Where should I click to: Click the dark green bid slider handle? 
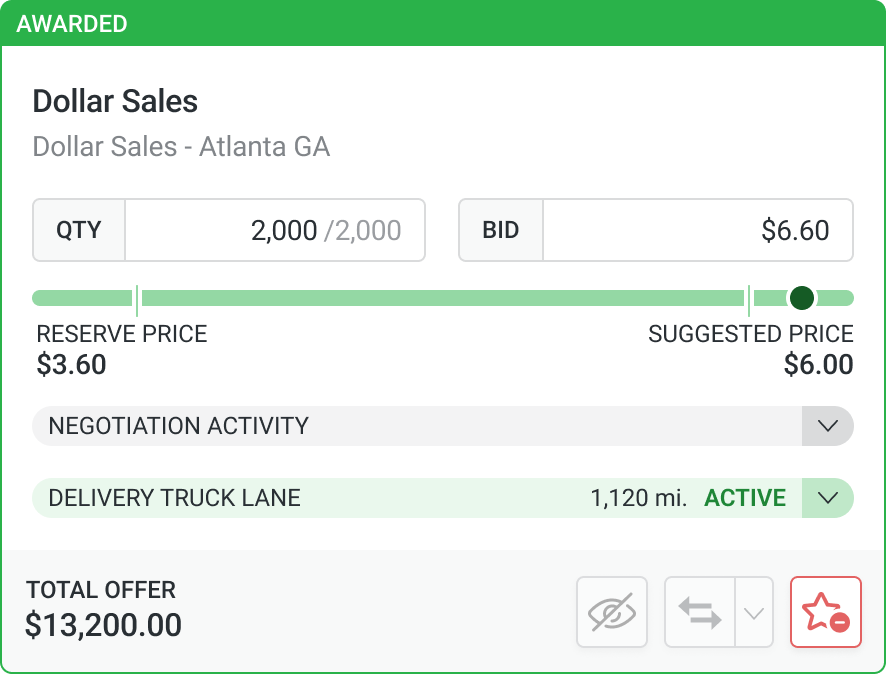click(801, 298)
